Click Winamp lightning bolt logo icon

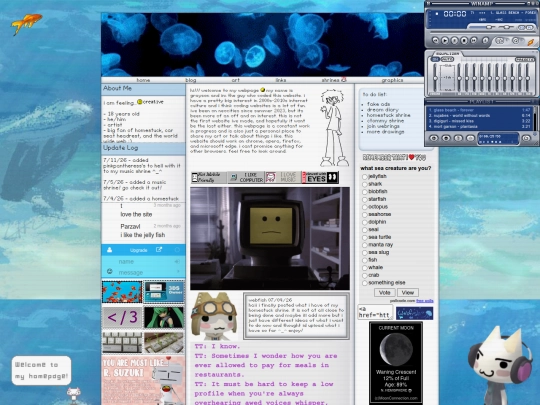click(531, 42)
